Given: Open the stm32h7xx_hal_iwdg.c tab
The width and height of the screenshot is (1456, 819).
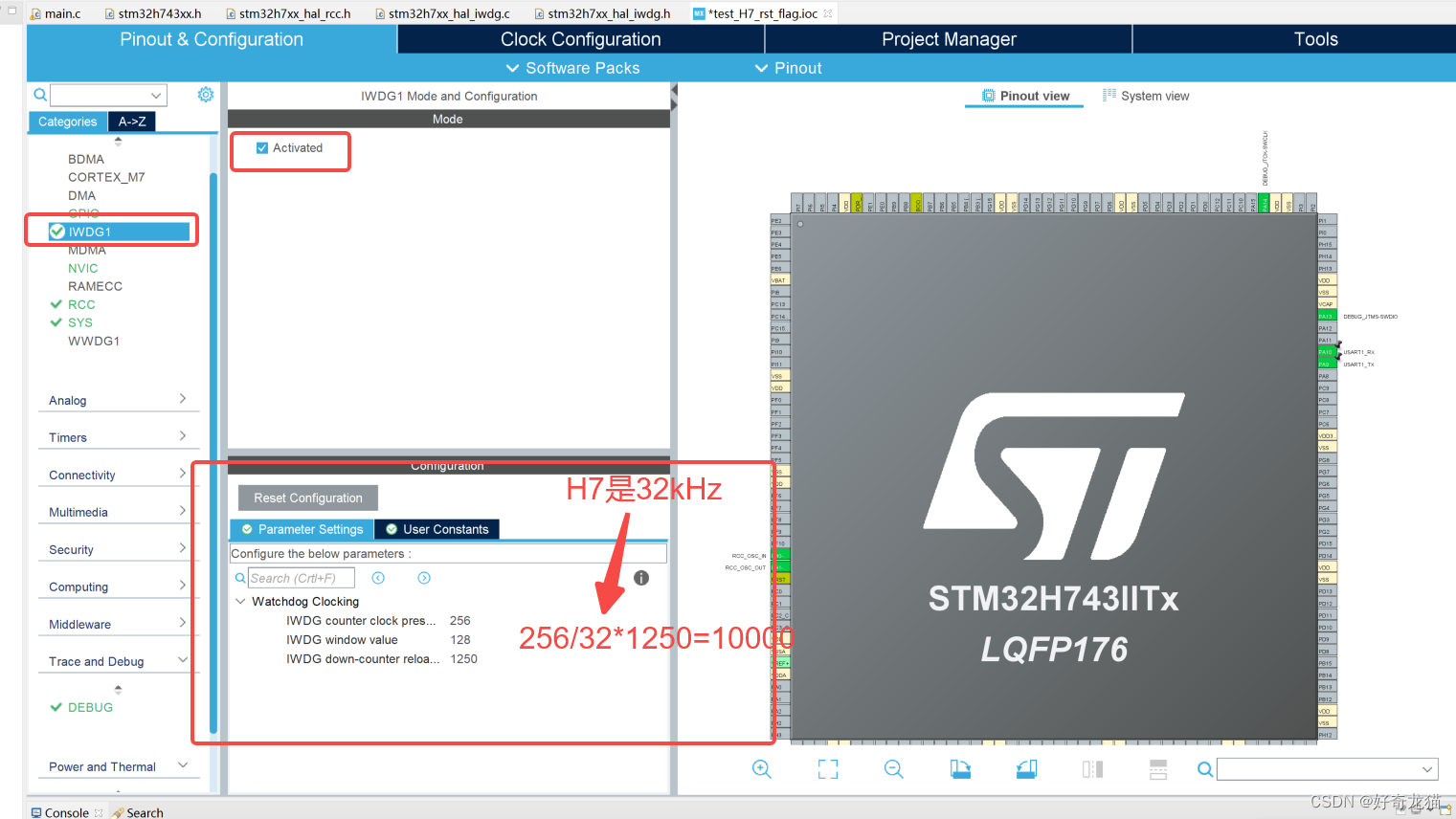Looking at the screenshot, I should coord(440,13).
